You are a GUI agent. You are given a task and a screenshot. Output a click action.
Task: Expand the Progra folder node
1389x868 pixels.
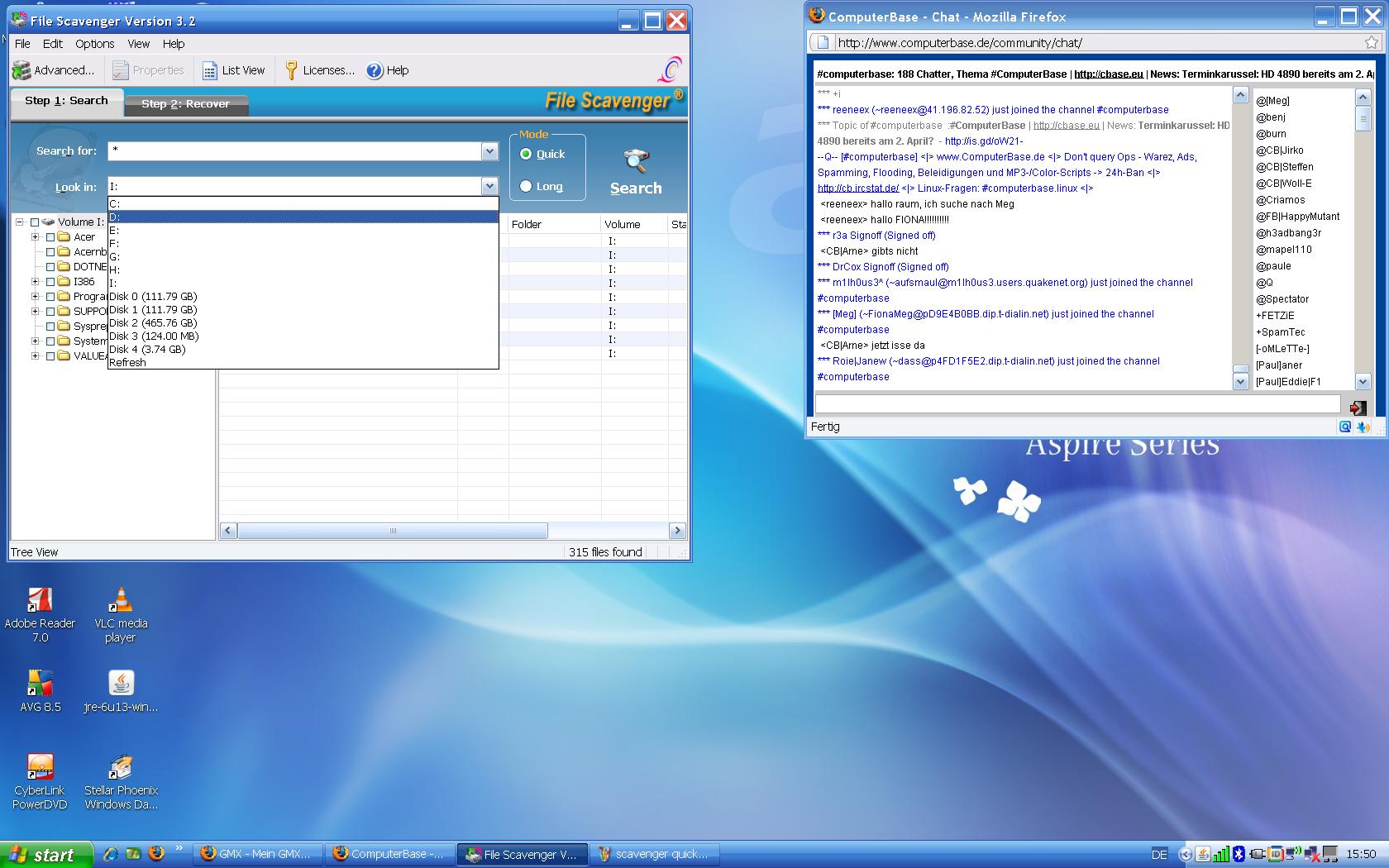click(x=36, y=297)
